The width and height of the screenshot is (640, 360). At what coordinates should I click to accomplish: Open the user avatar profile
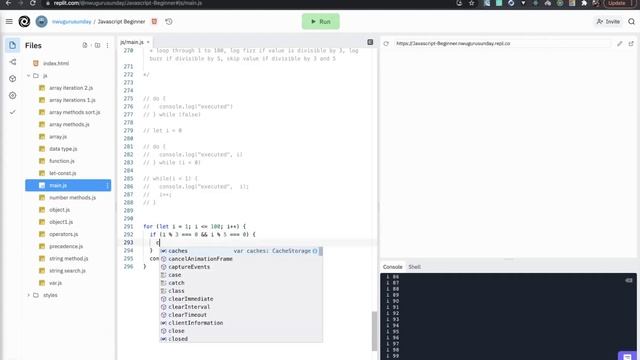click(41, 22)
